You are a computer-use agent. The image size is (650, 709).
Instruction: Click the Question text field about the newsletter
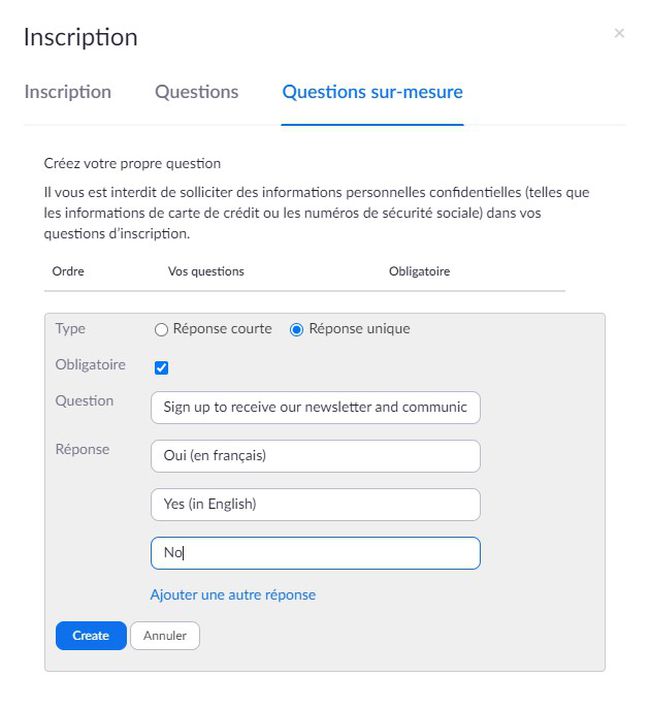316,407
